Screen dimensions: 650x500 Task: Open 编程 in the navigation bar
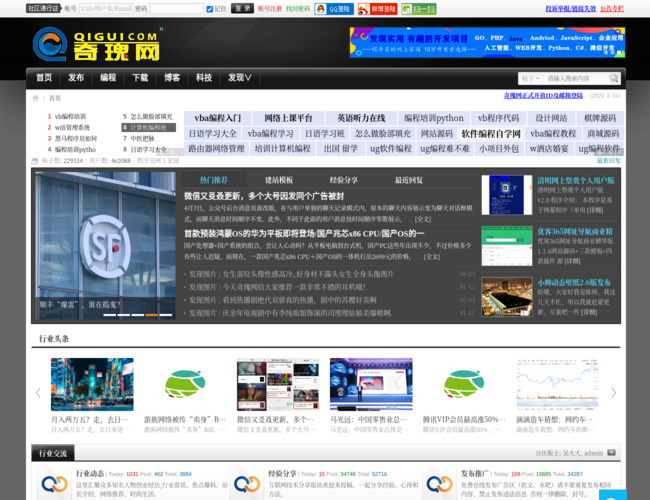[x=108, y=78]
